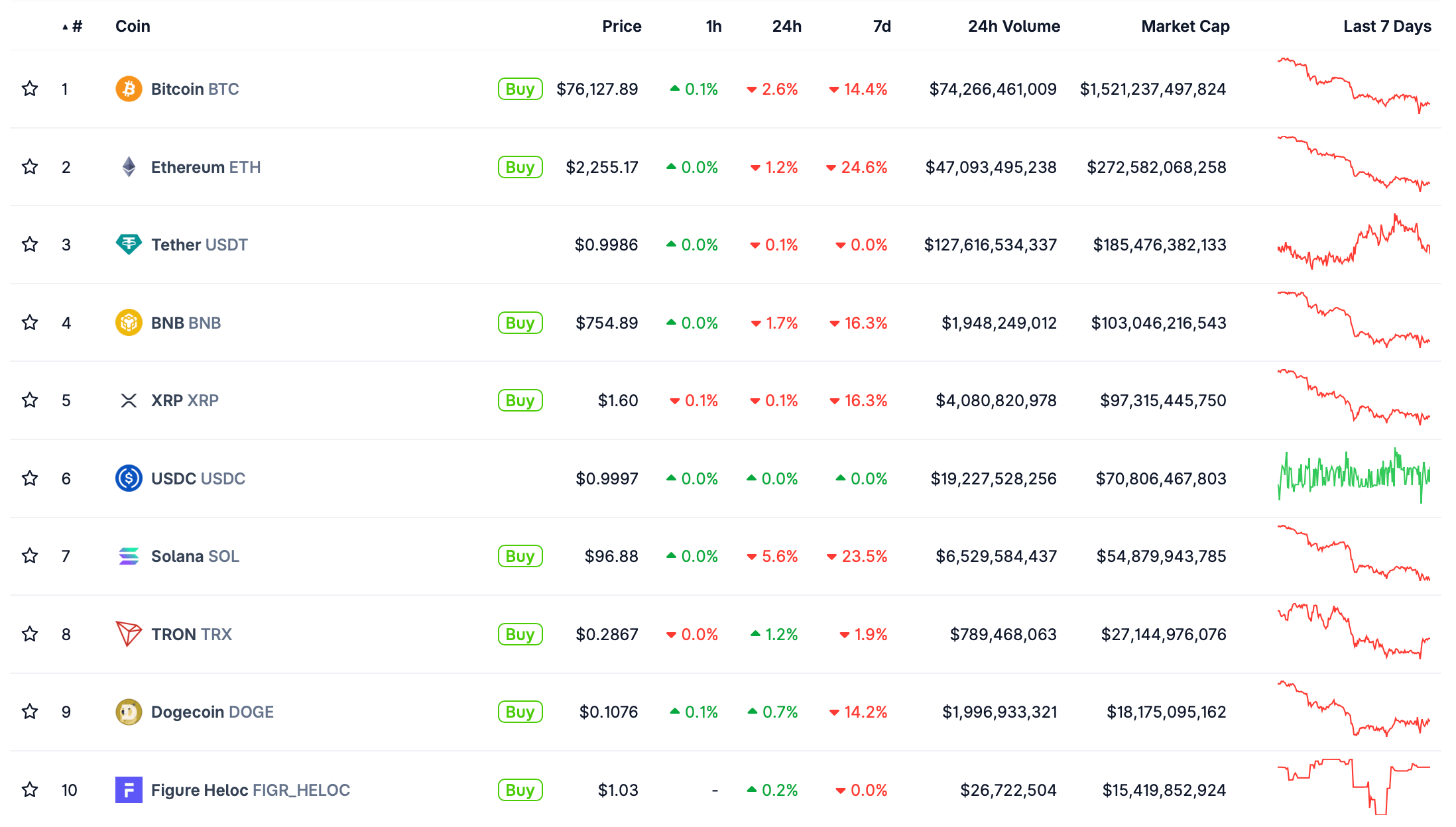1456x827 pixels.
Task: Toggle favorite star for Bitcoin
Action: point(30,89)
